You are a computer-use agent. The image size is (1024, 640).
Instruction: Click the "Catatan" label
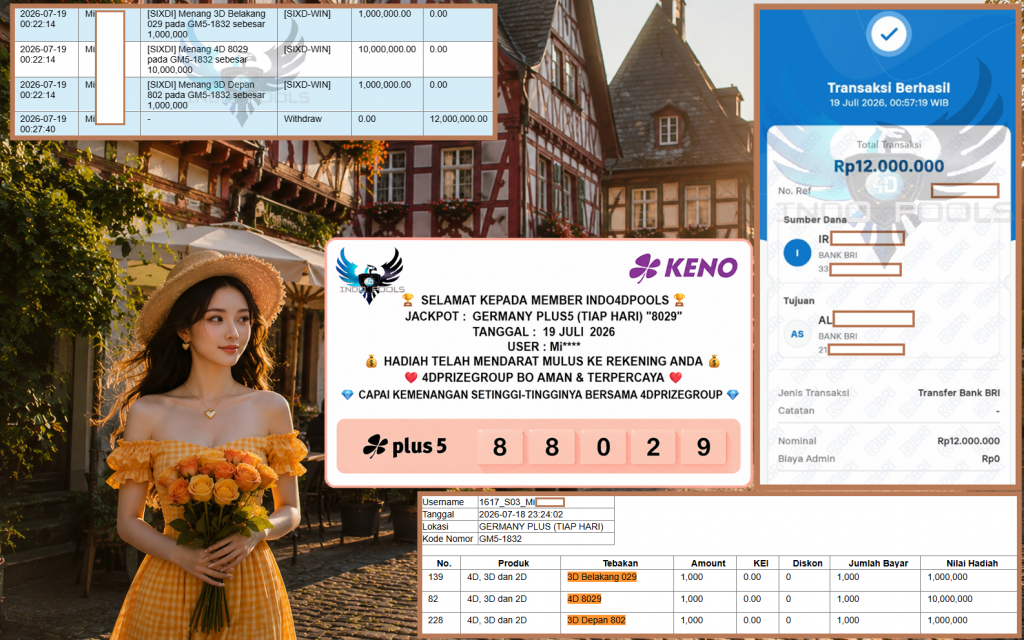(796, 411)
